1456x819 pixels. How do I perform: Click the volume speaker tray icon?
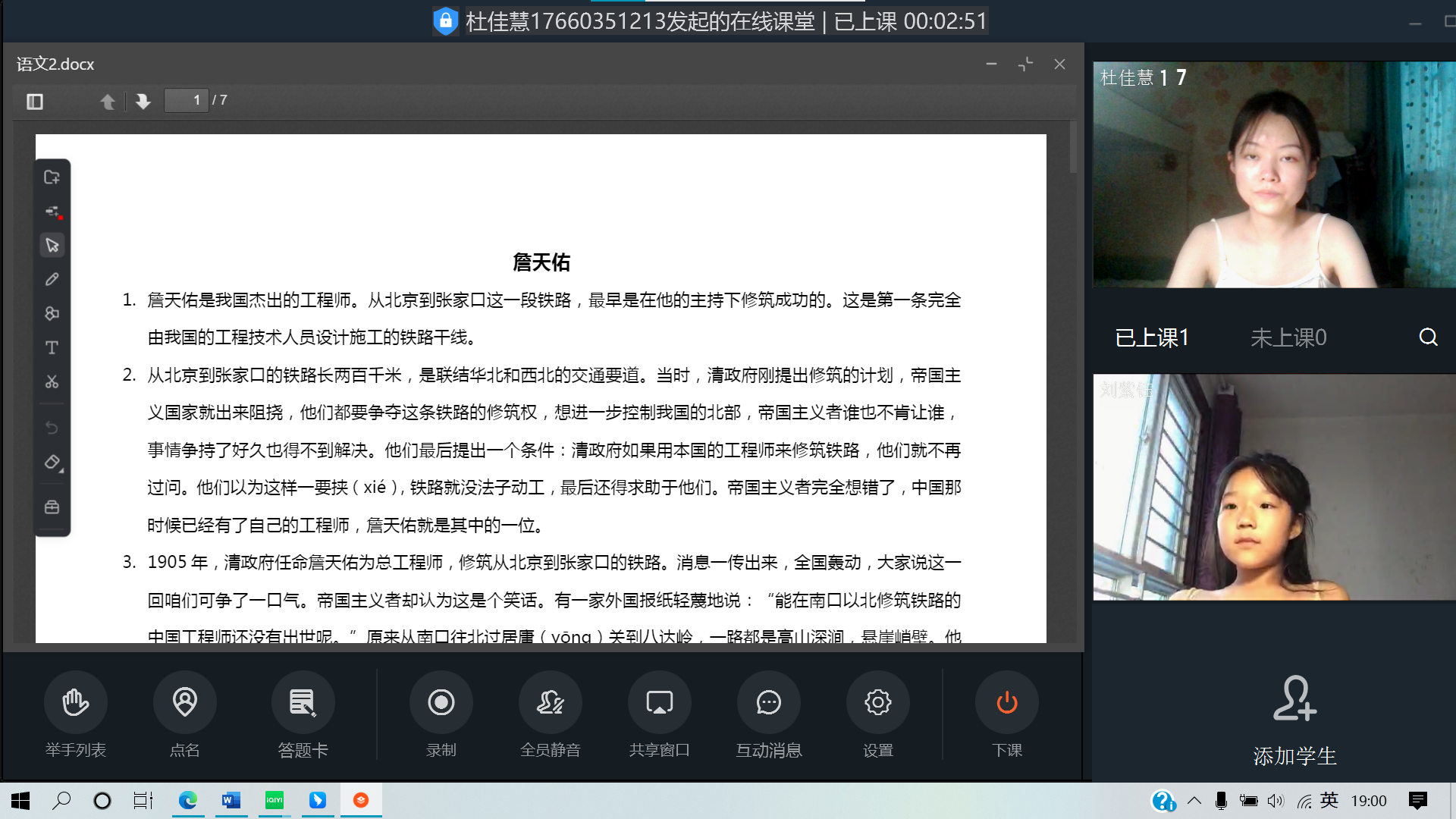pyautogui.click(x=1276, y=801)
